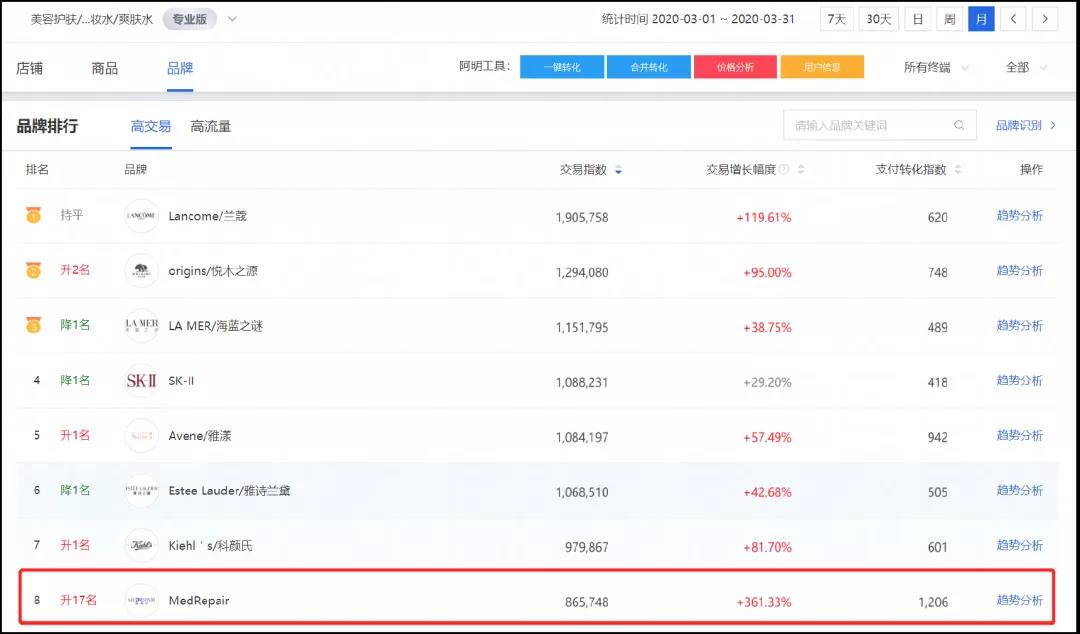
Task: Click the orange 用户信息 button
Action: click(x=822, y=68)
